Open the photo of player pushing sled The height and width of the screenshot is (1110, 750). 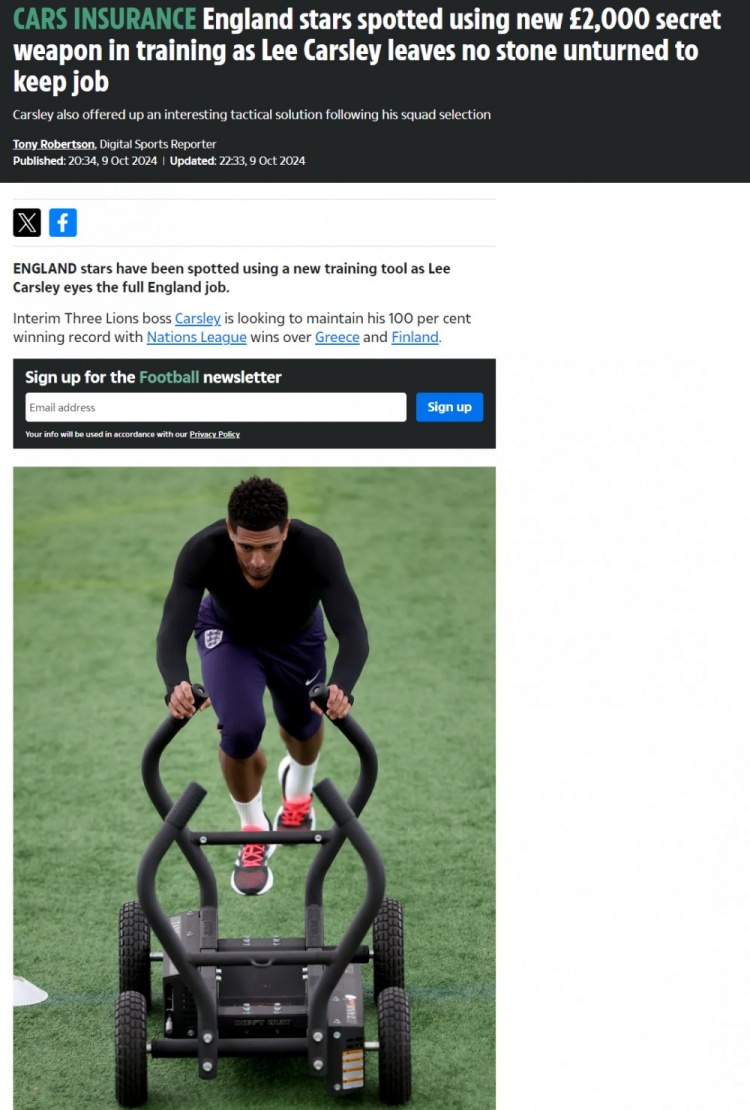pyautogui.click(x=254, y=788)
